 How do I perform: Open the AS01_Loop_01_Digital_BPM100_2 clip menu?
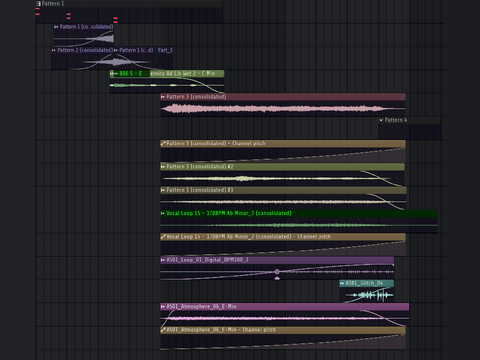tap(163, 260)
